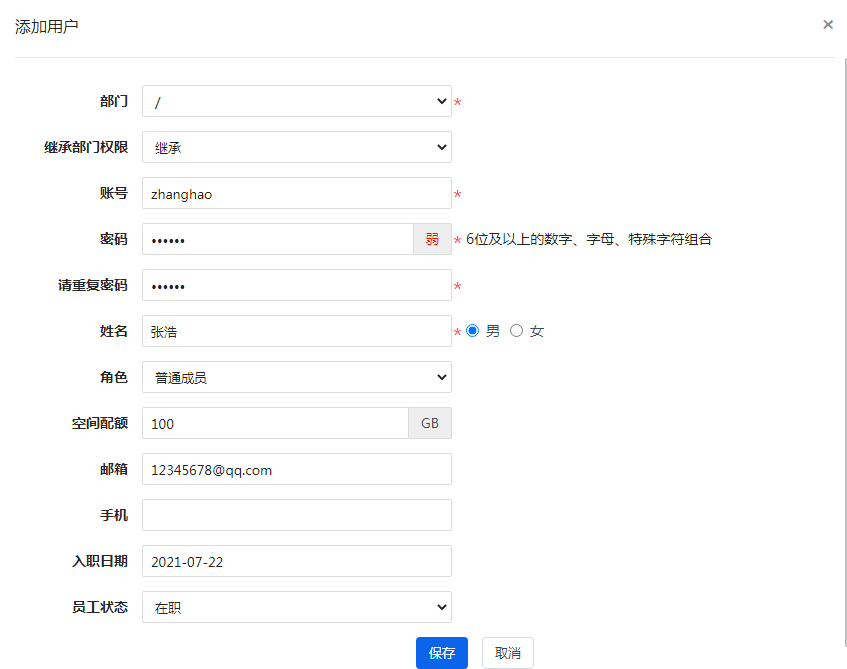Click the red 弱 password strength indicator
Viewport: 847px width, 669px height.
[432, 239]
